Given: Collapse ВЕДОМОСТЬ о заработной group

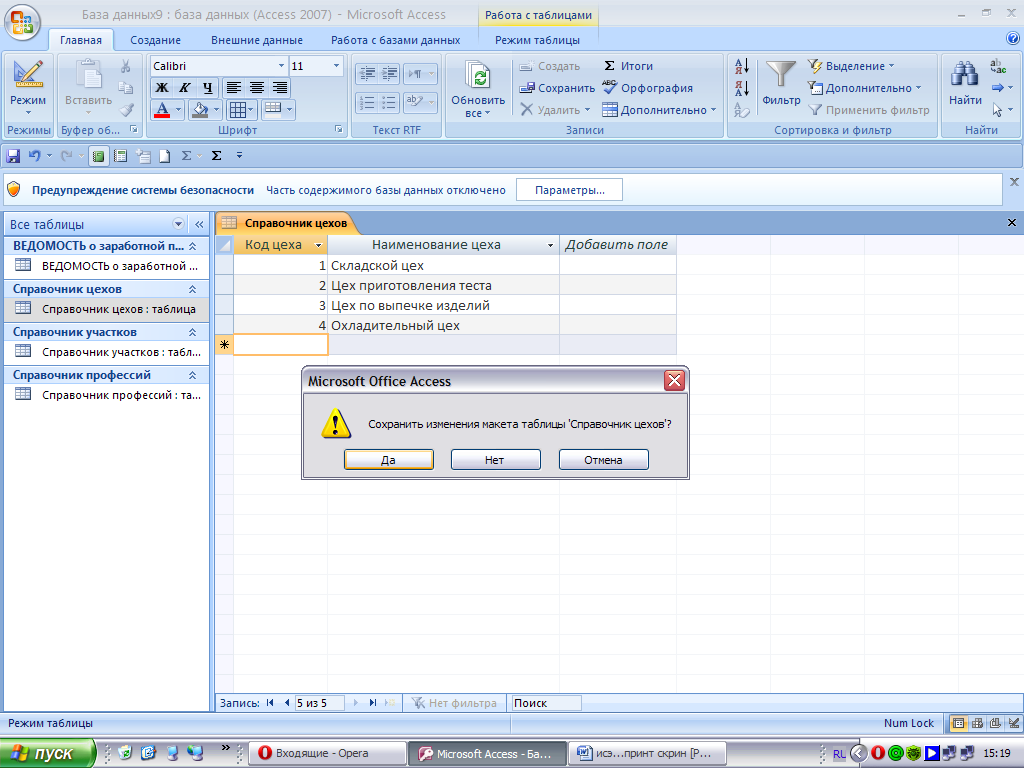Looking at the screenshot, I should 193,246.
